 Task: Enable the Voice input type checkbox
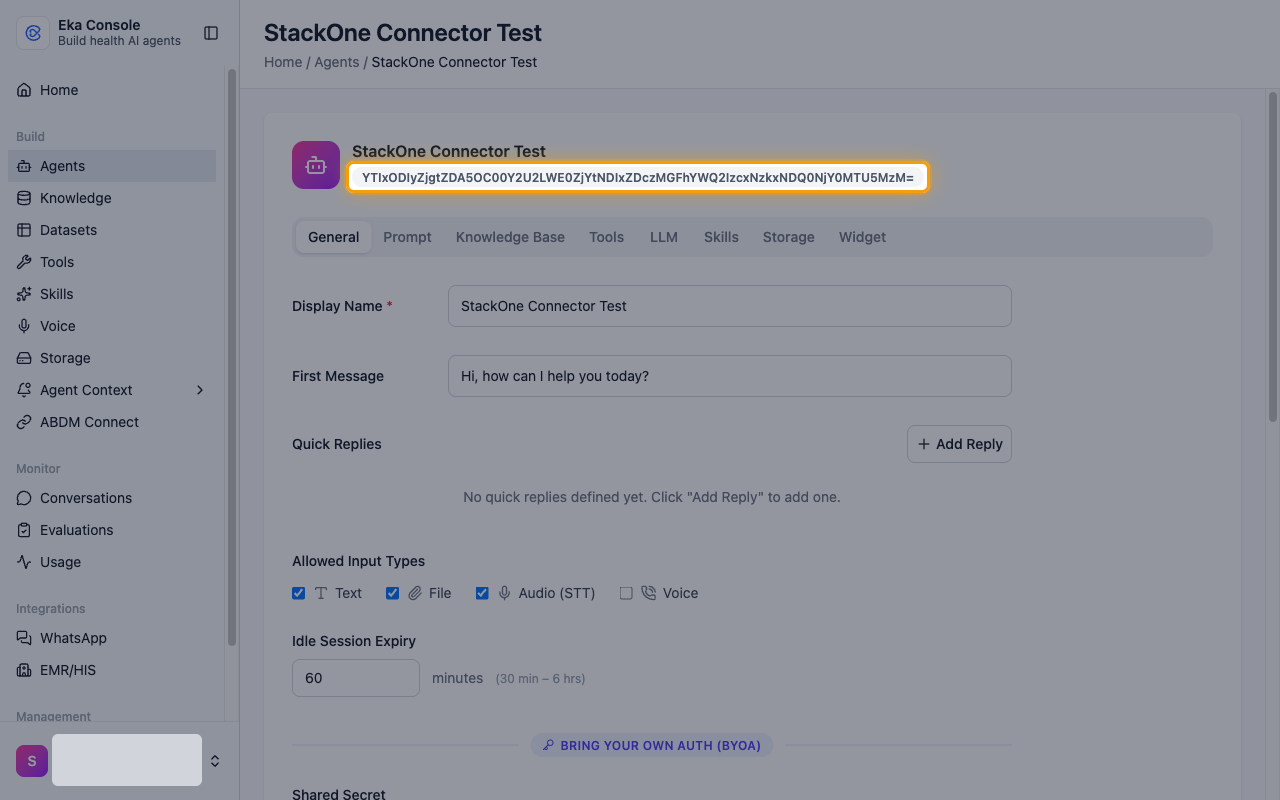(x=626, y=593)
